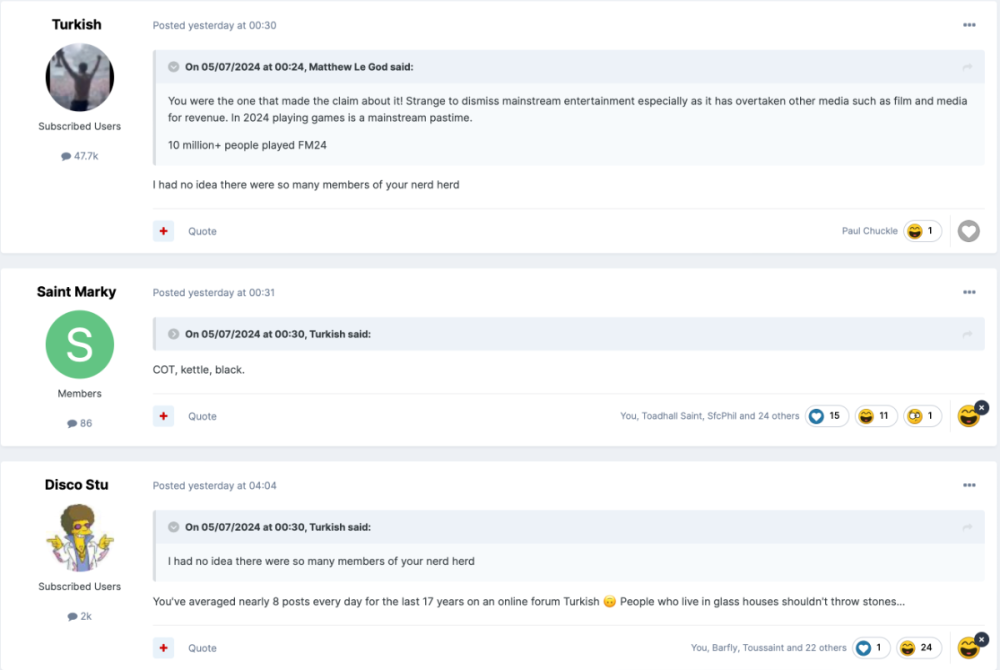Click Quote on Turkish's post
The height and width of the screenshot is (670, 1000).
pos(202,231)
